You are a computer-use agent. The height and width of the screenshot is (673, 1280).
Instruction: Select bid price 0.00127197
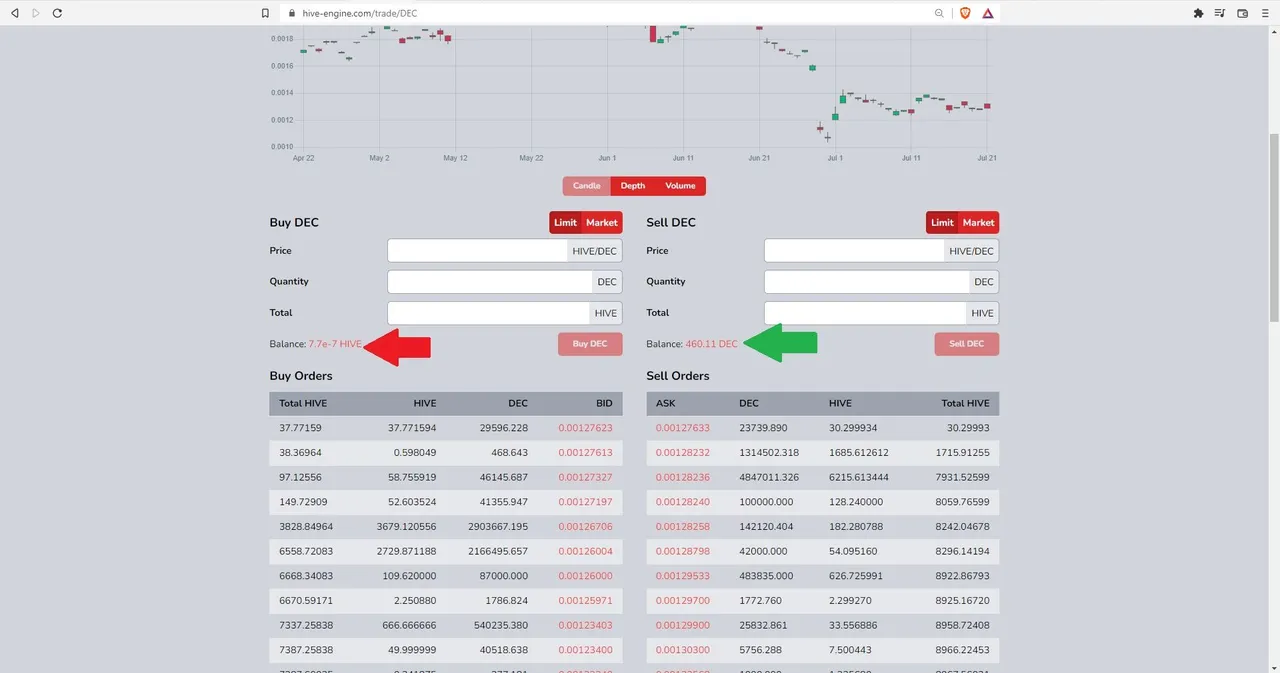585,502
